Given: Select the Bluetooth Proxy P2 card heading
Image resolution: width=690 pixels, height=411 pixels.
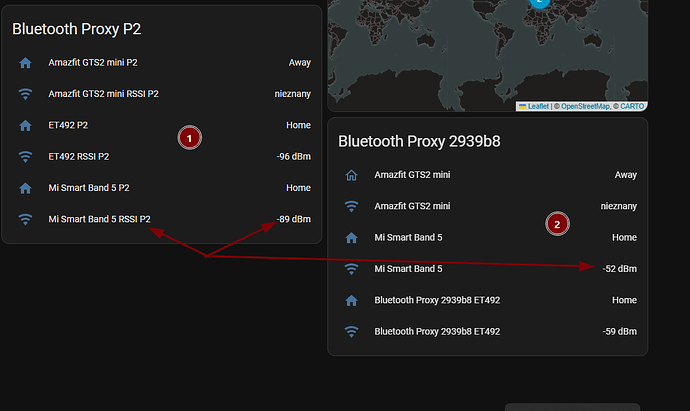Looking at the screenshot, I should (x=76, y=29).
